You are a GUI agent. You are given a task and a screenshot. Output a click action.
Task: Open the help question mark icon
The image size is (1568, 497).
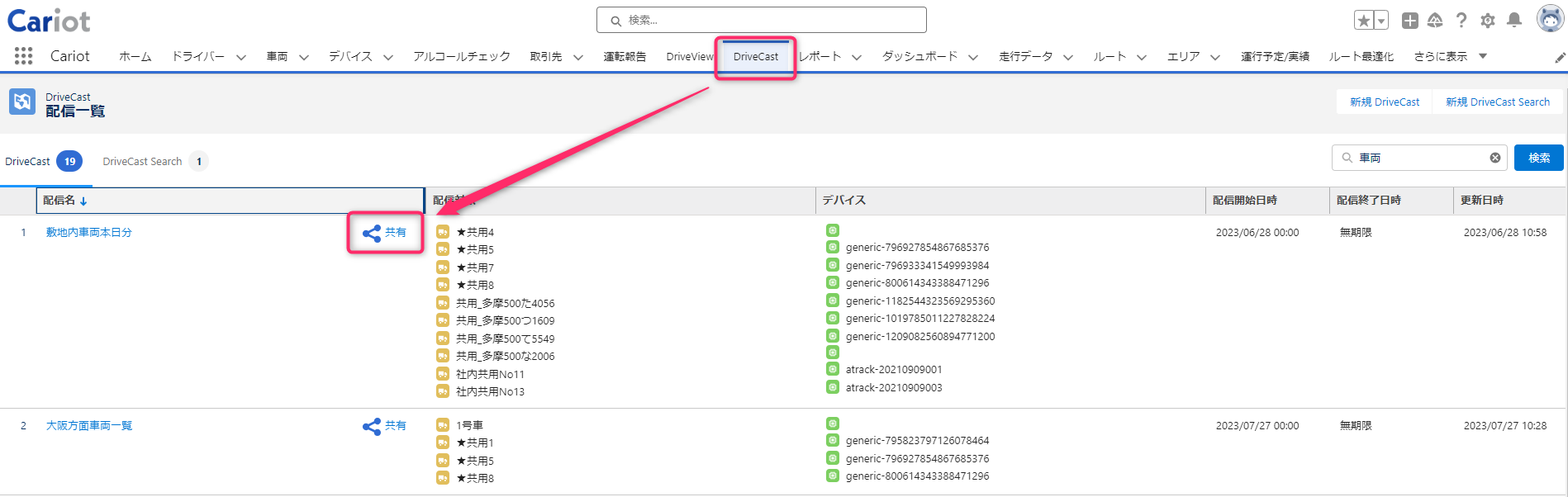point(1461,21)
